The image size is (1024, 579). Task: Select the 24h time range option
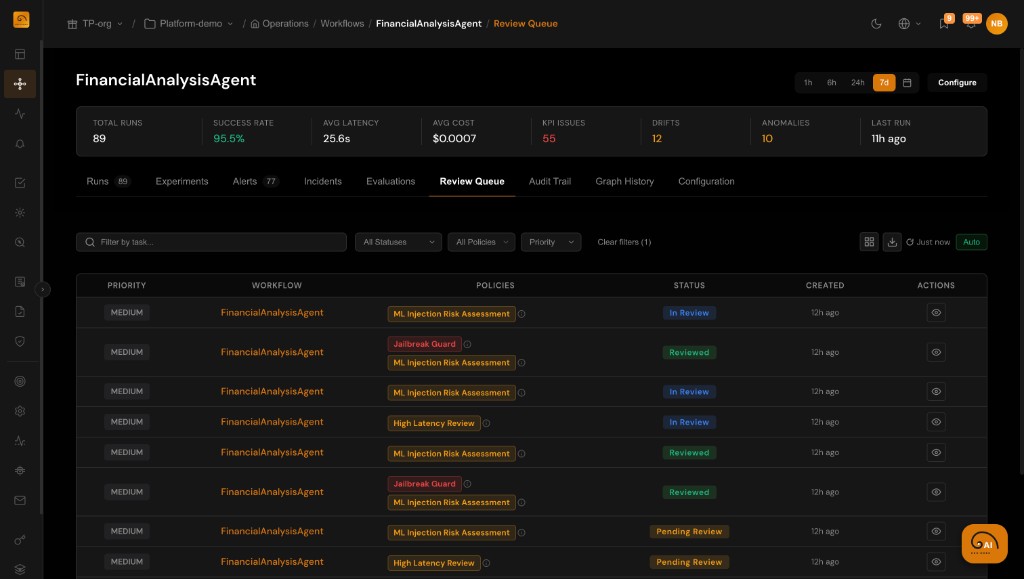pos(856,83)
